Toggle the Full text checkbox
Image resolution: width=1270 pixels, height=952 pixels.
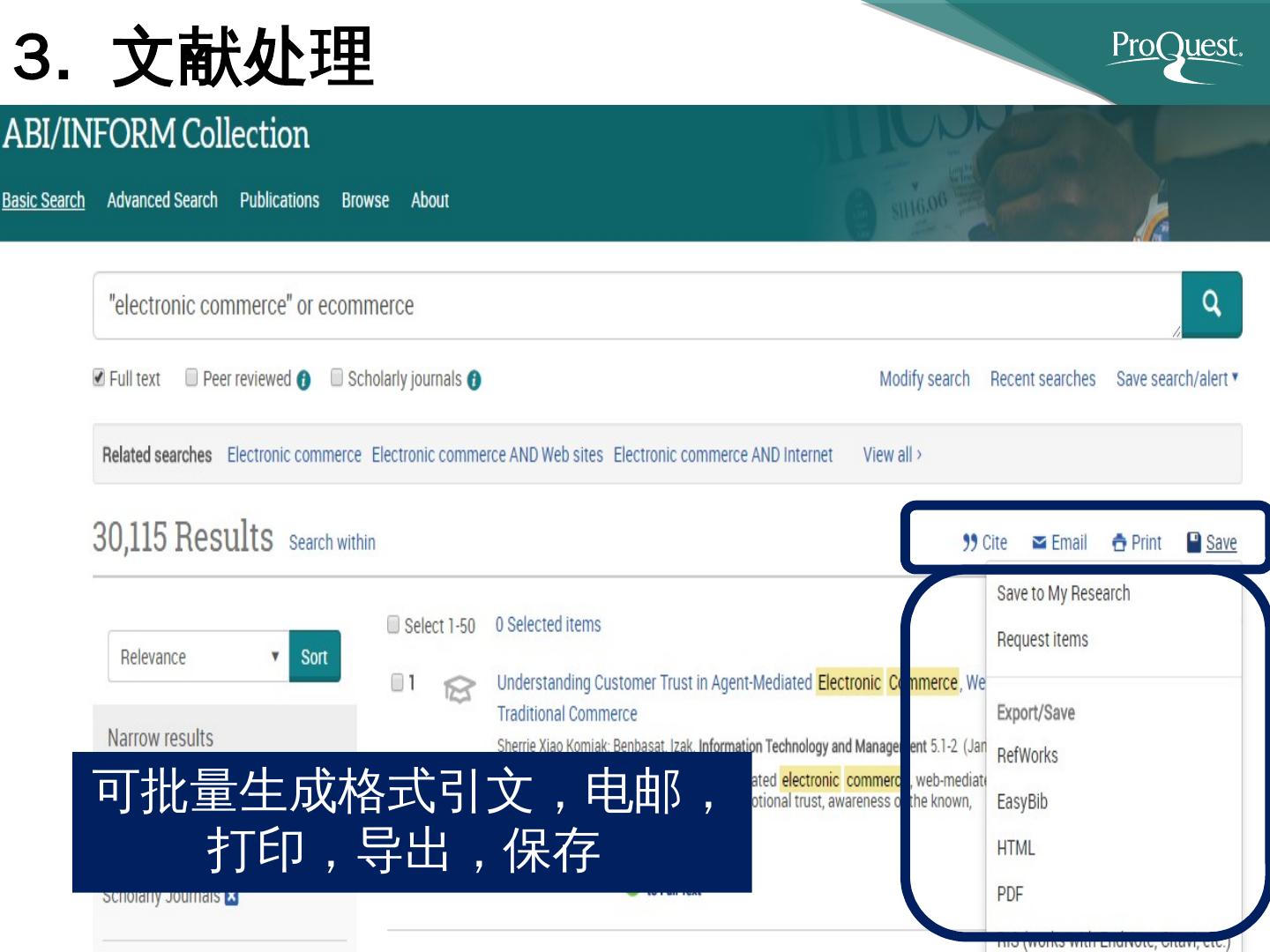coord(99,377)
